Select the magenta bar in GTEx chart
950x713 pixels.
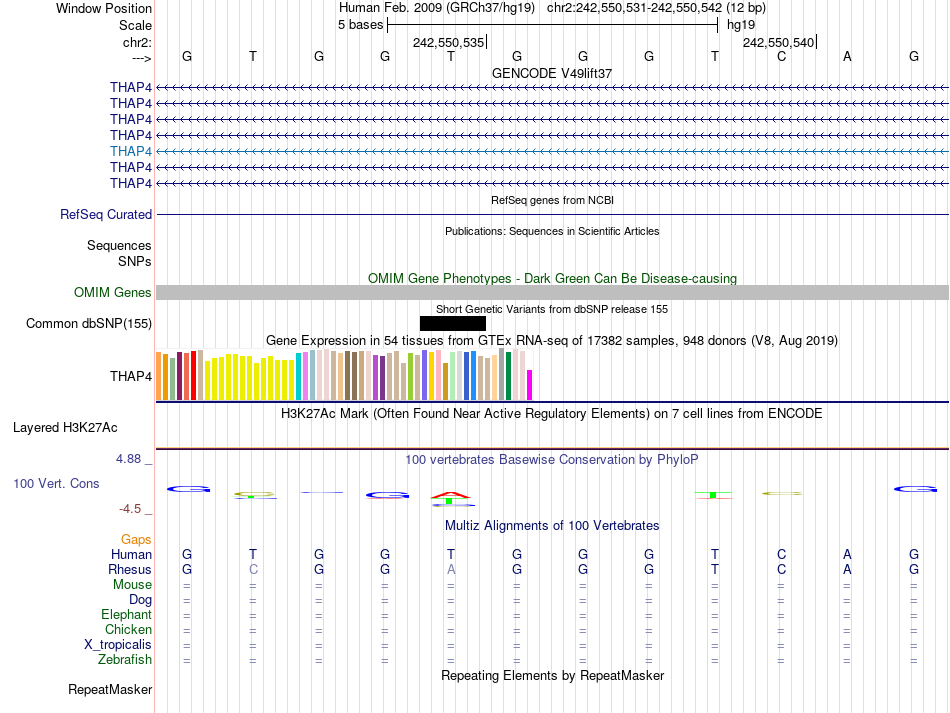pos(530,385)
